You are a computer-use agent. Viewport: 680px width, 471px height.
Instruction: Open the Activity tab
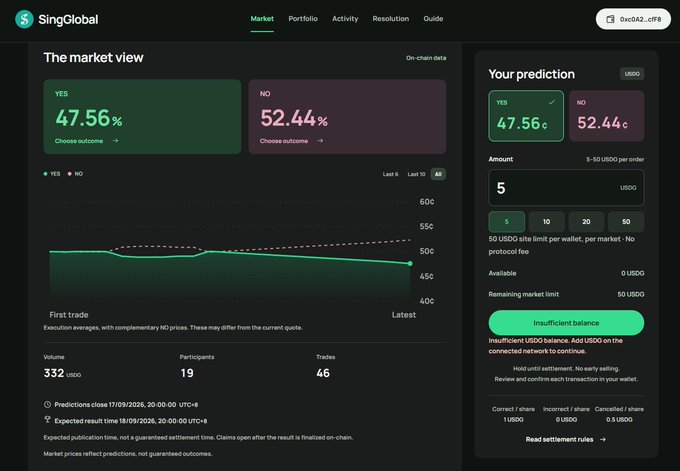345,19
